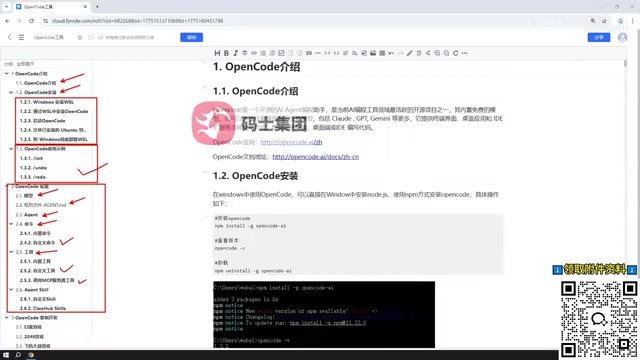Collapse the '2.6. Agent Skill' outline node

(11, 289)
